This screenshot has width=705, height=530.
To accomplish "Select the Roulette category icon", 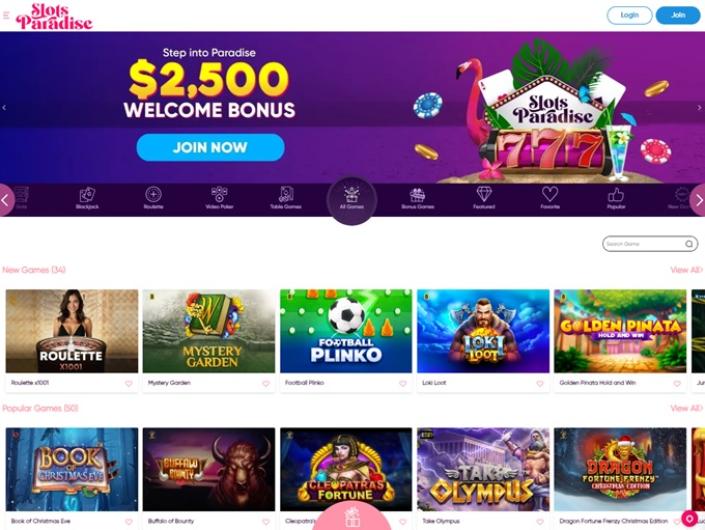I will click(x=153, y=198).
